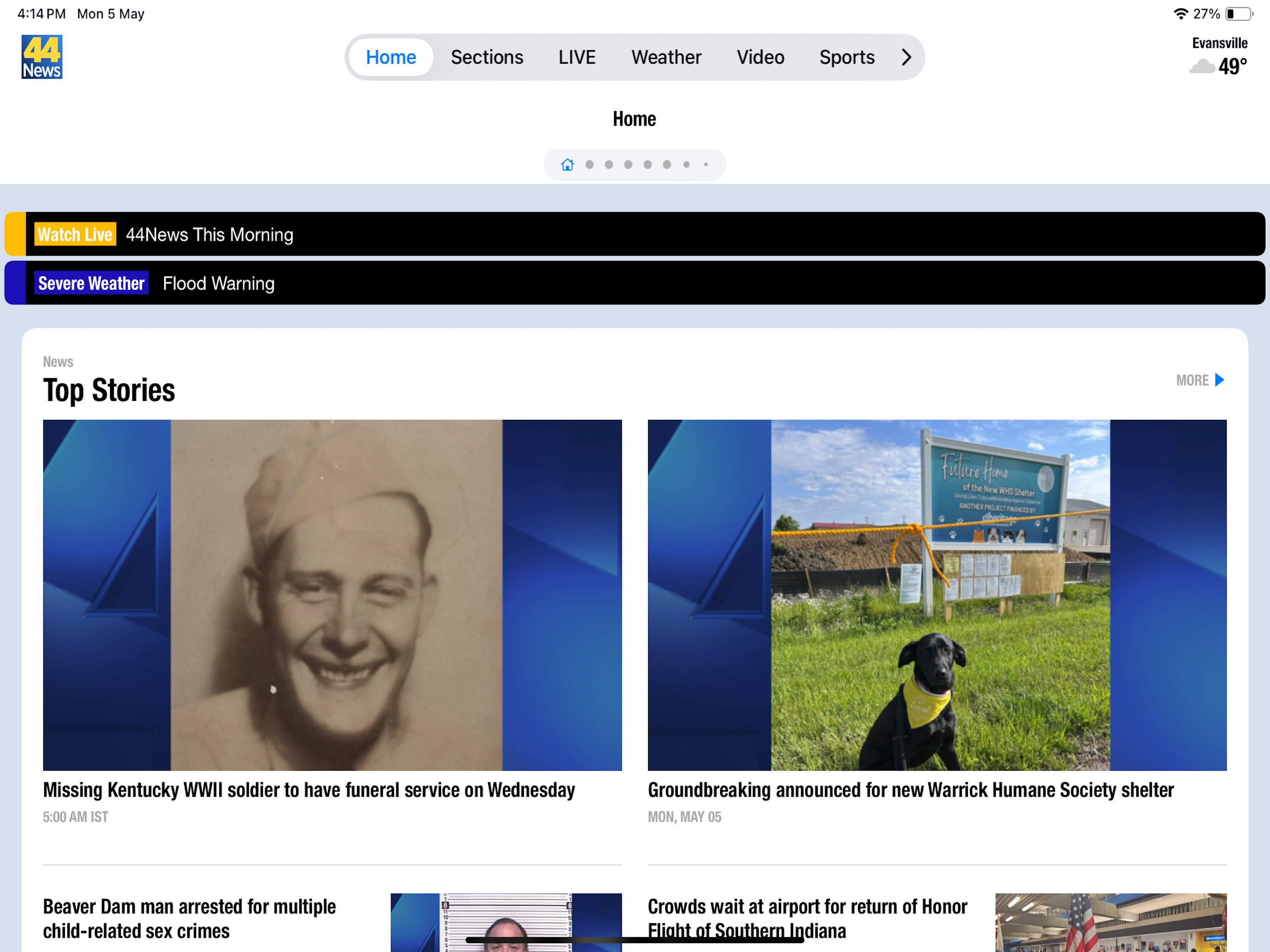Tap the cloudy weather icon for Evansville
Viewport: 1270px width, 952px height.
1202,66
